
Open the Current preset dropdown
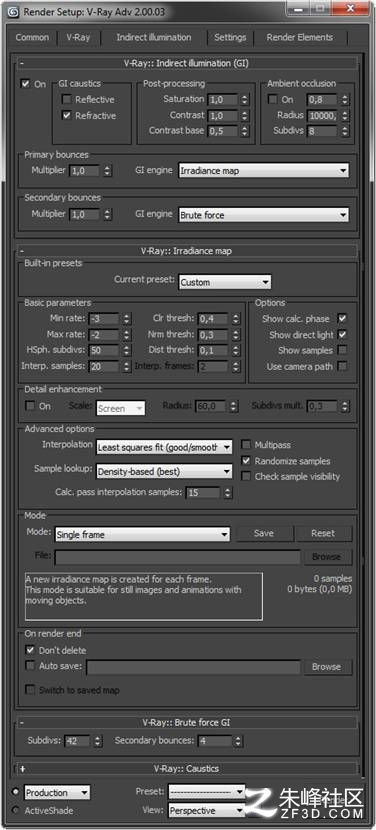coord(225,282)
